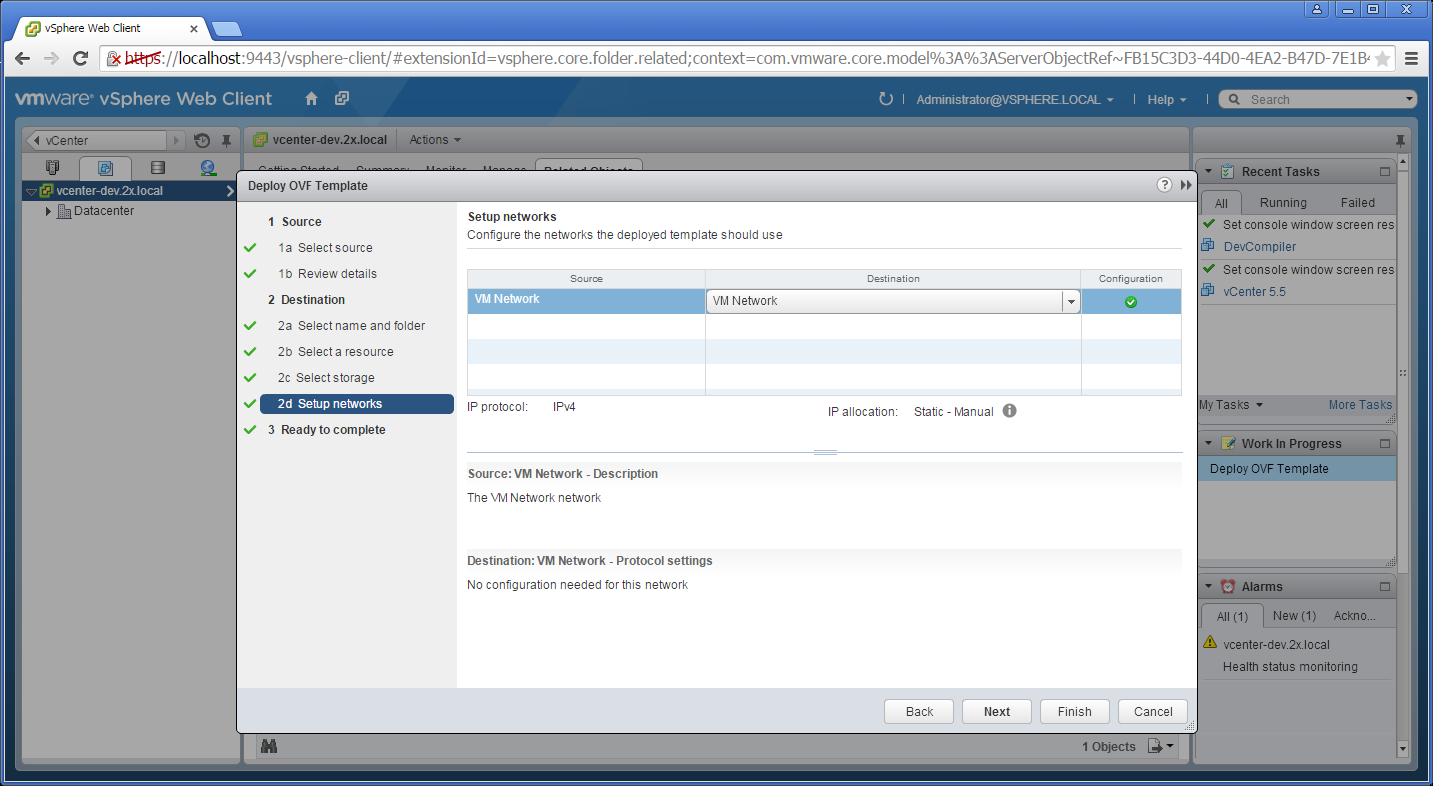
Task: Click the browser reload icon
Action: [81, 58]
